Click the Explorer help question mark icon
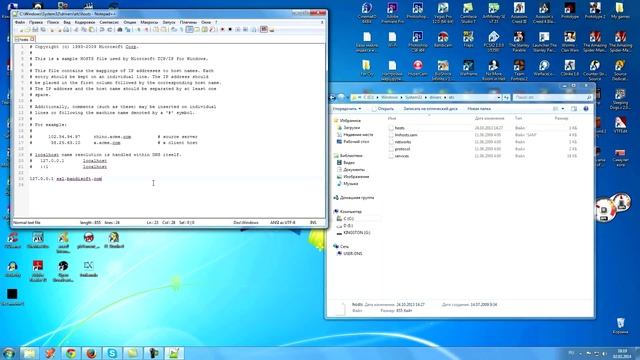640x360 pixels. 586,109
